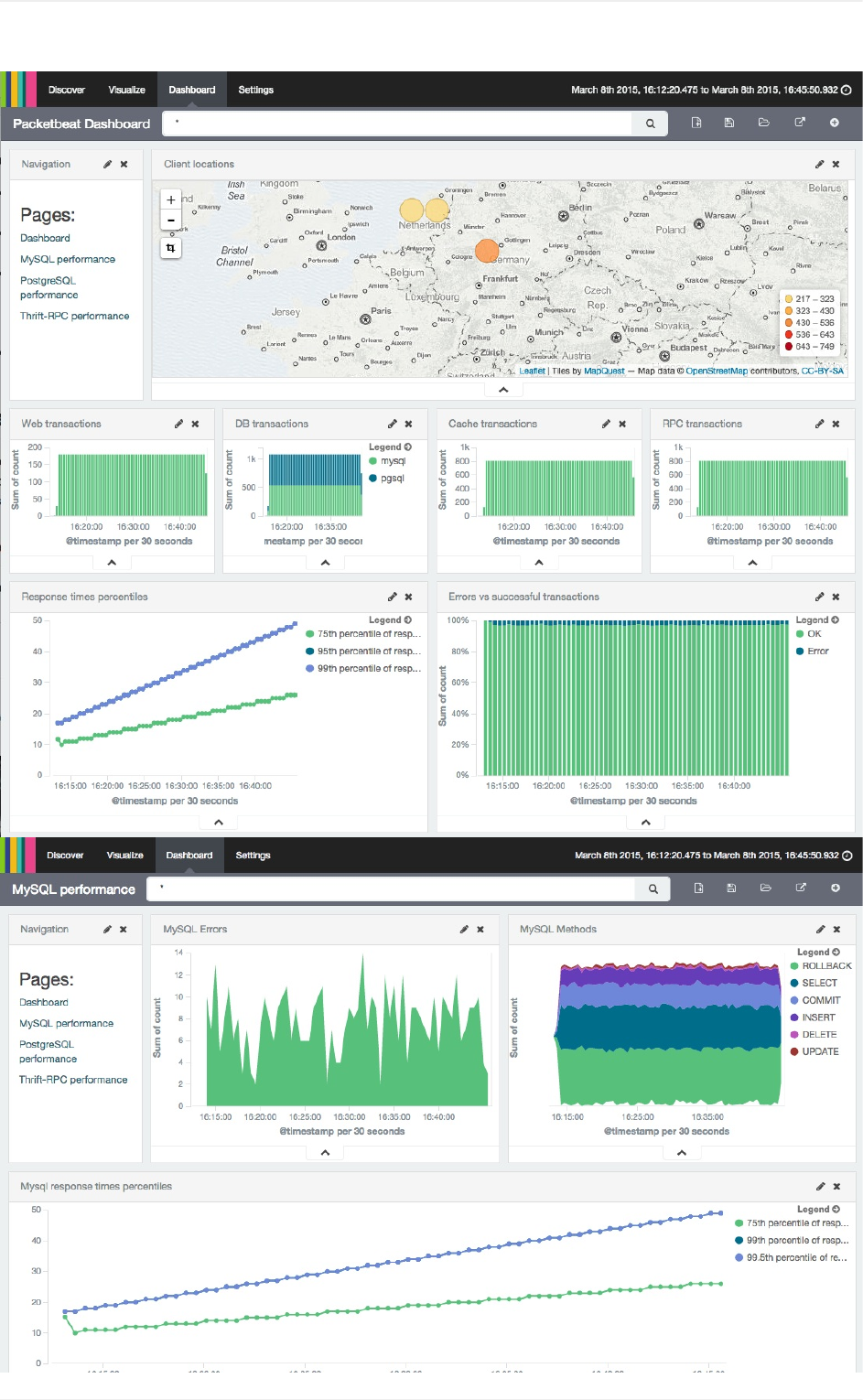Click Load Saved Dashboard folder icon in Packetbeat toolbar
Viewport: 863px width, 1400px height.
tap(764, 123)
